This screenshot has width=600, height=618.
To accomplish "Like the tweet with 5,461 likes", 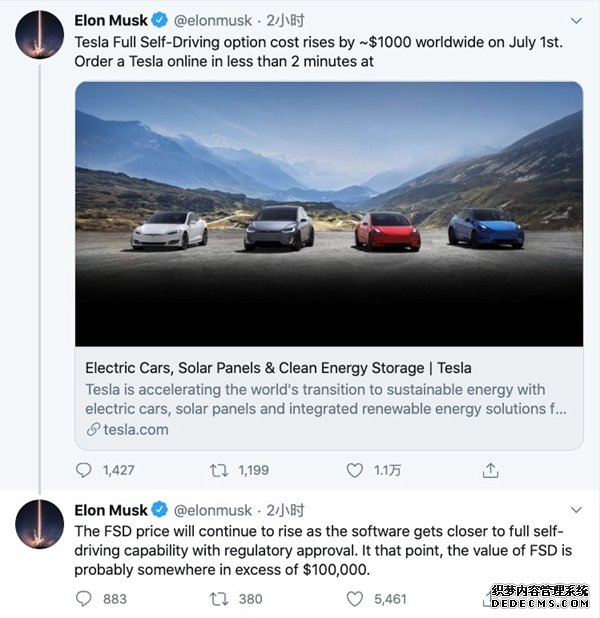I will (x=354, y=599).
